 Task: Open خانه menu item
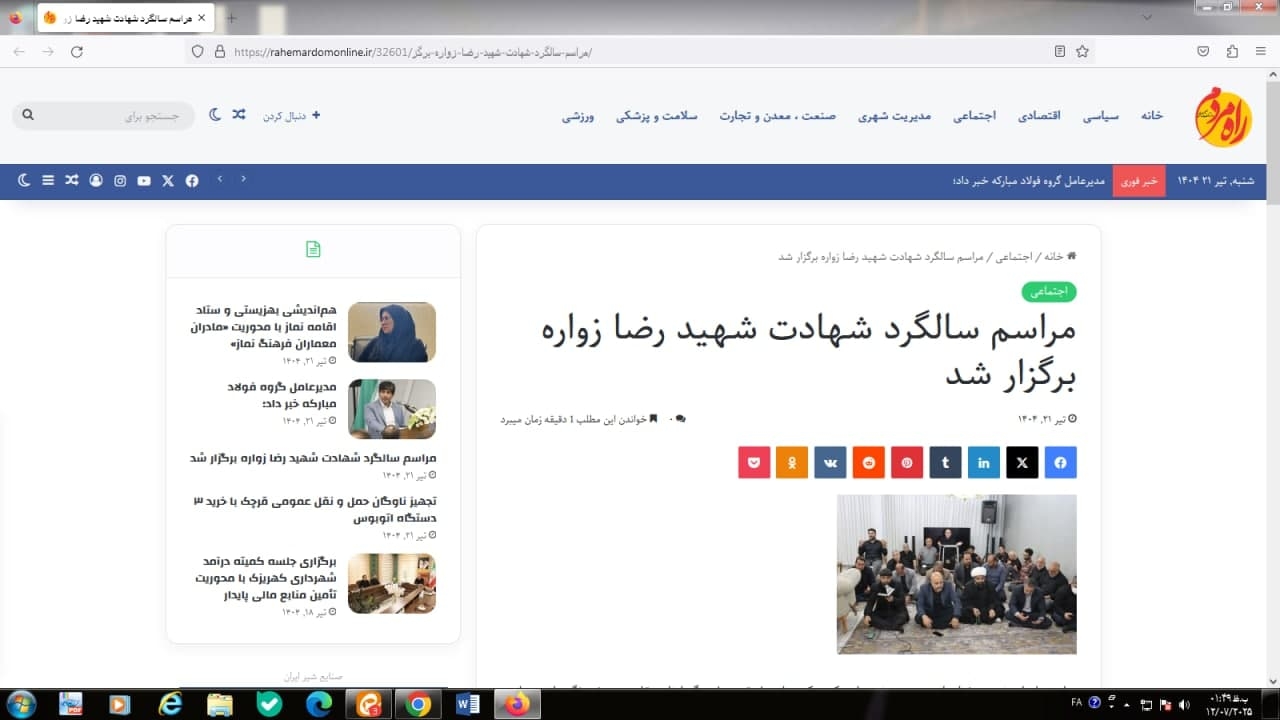[1152, 116]
